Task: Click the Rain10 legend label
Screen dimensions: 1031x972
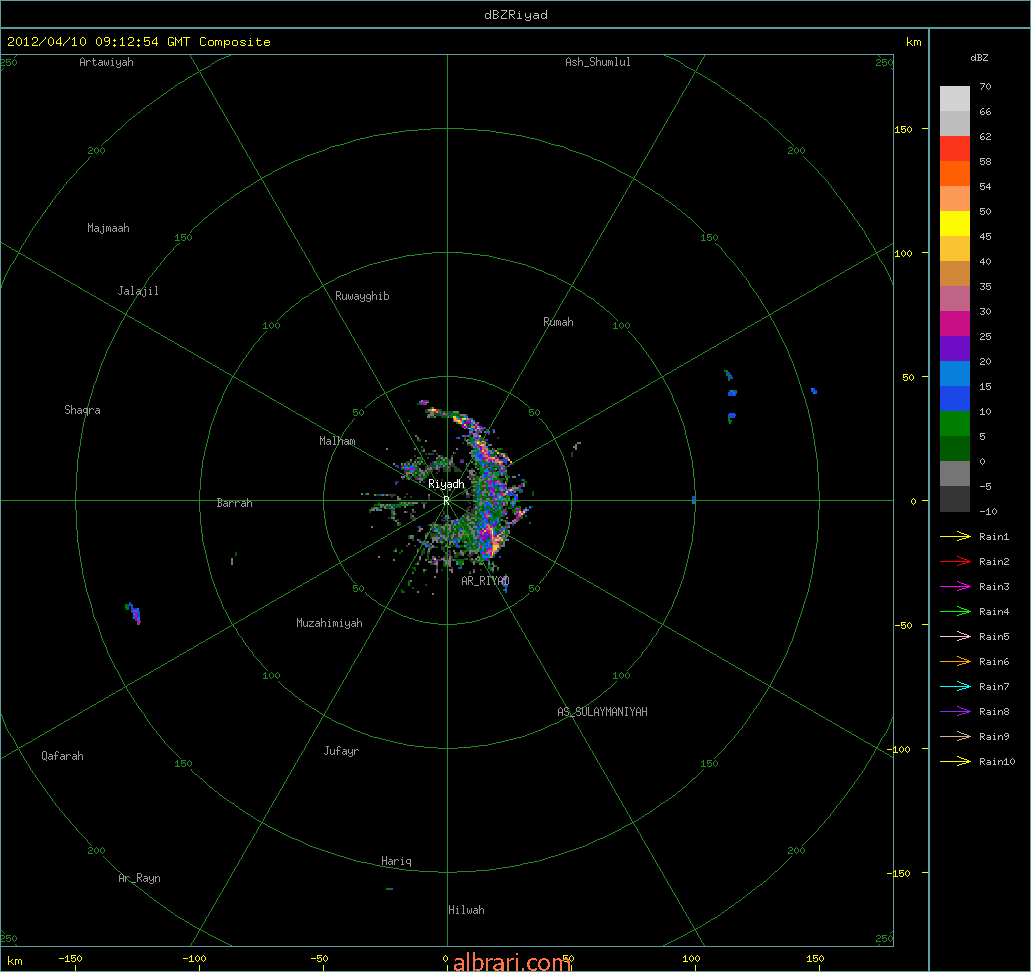Action: pyautogui.click(x=997, y=762)
